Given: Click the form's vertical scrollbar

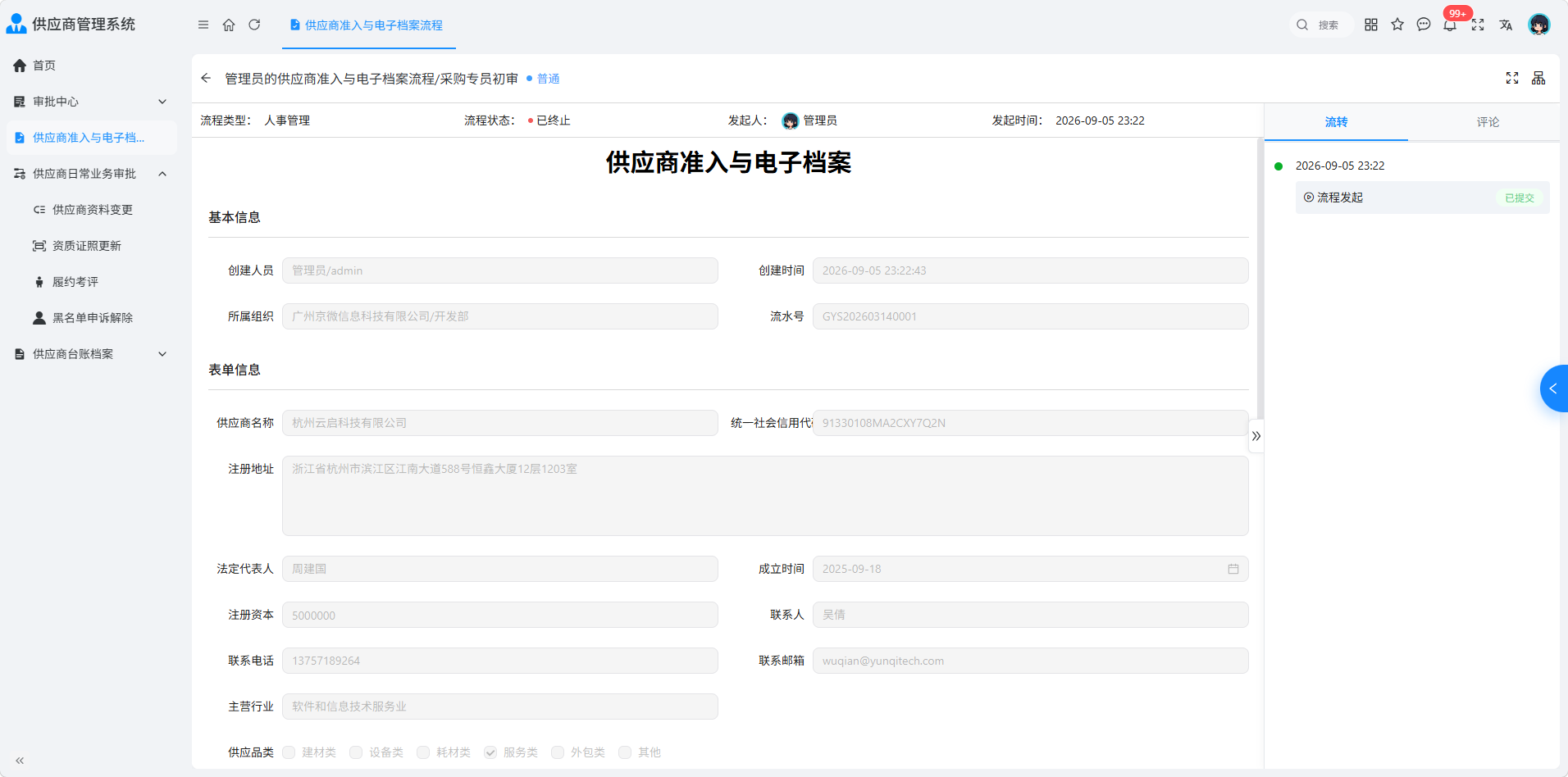Looking at the screenshot, I should (x=1260, y=279).
